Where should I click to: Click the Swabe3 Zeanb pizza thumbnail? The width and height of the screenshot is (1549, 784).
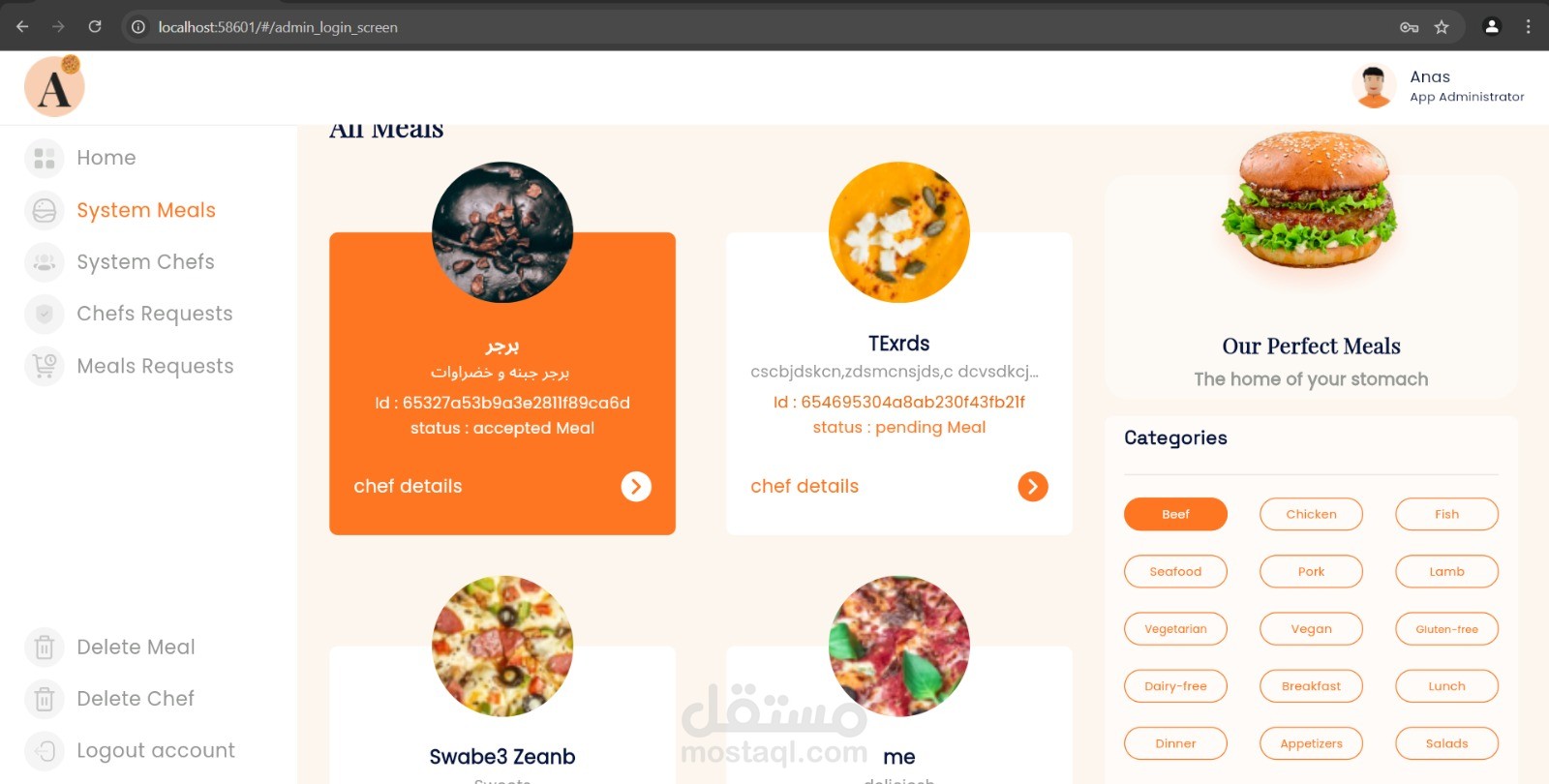tap(502, 646)
